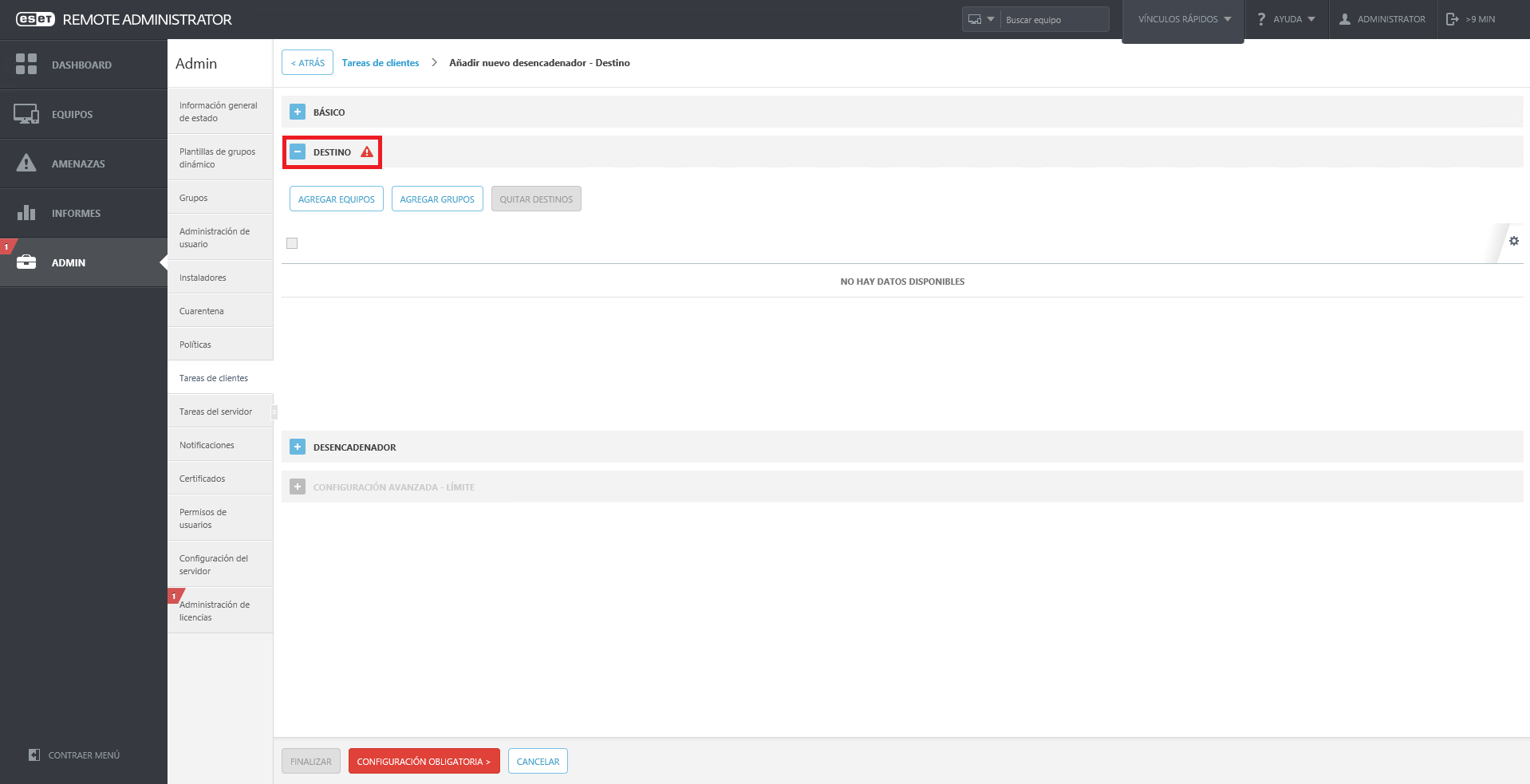
Task: Select the Admin briefcase section
Action: click(84, 262)
